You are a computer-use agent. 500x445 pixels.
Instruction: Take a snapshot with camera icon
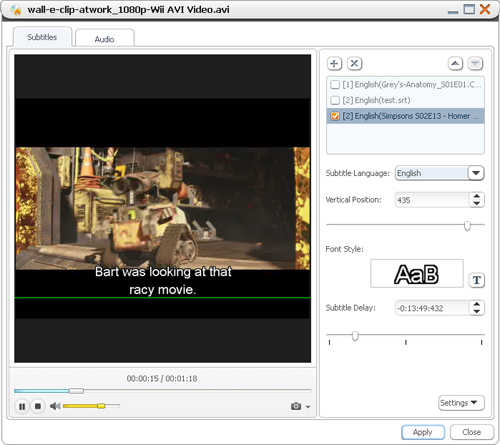(x=296, y=406)
